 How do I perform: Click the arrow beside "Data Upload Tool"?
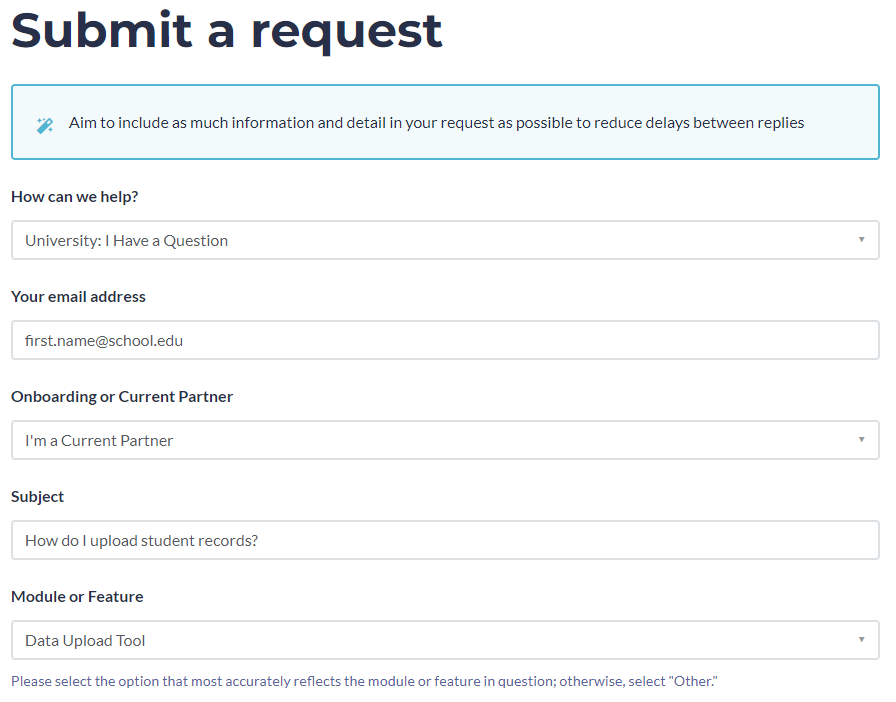click(x=861, y=640)
